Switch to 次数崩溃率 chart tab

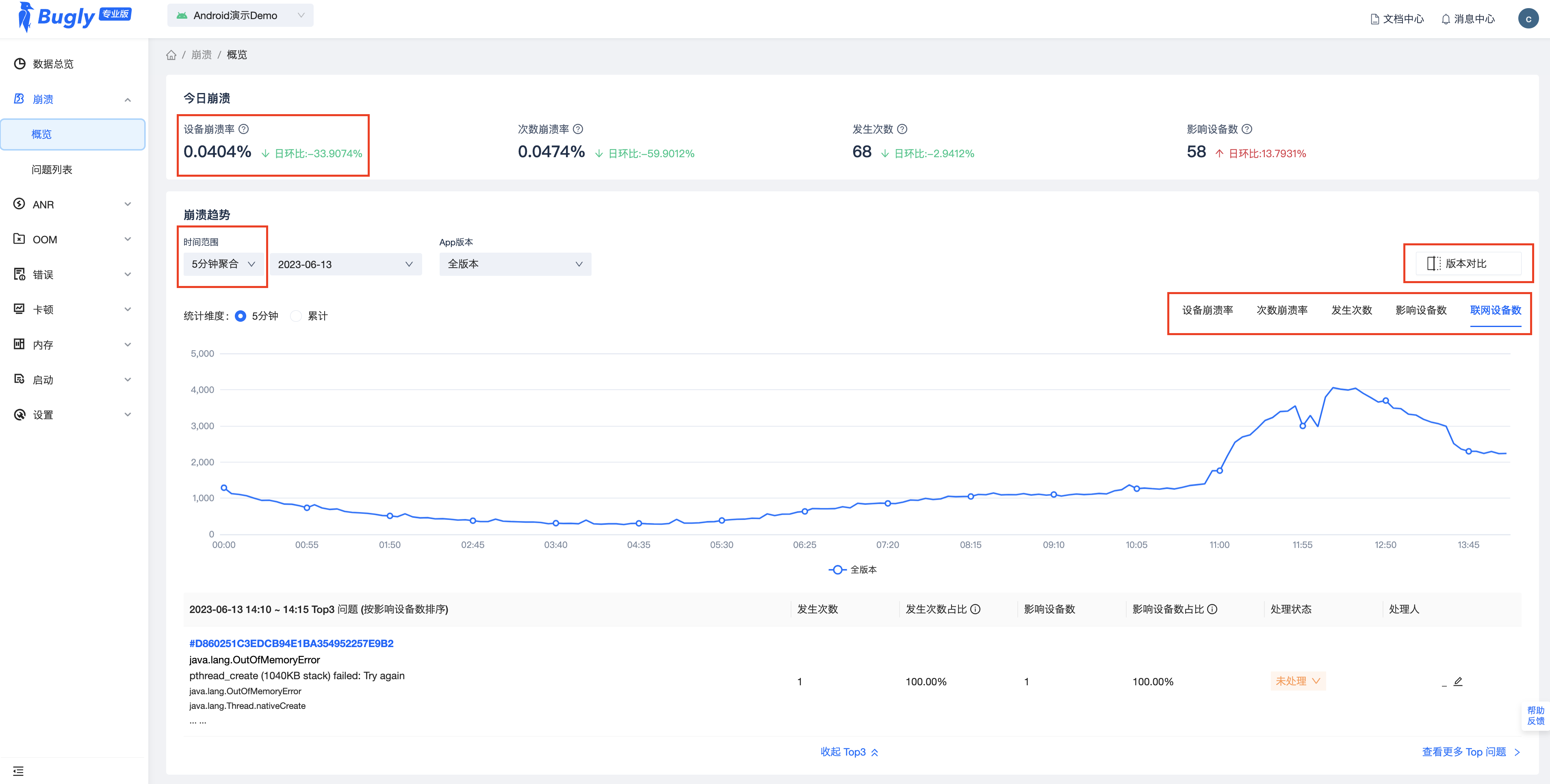click(1281, 310)
